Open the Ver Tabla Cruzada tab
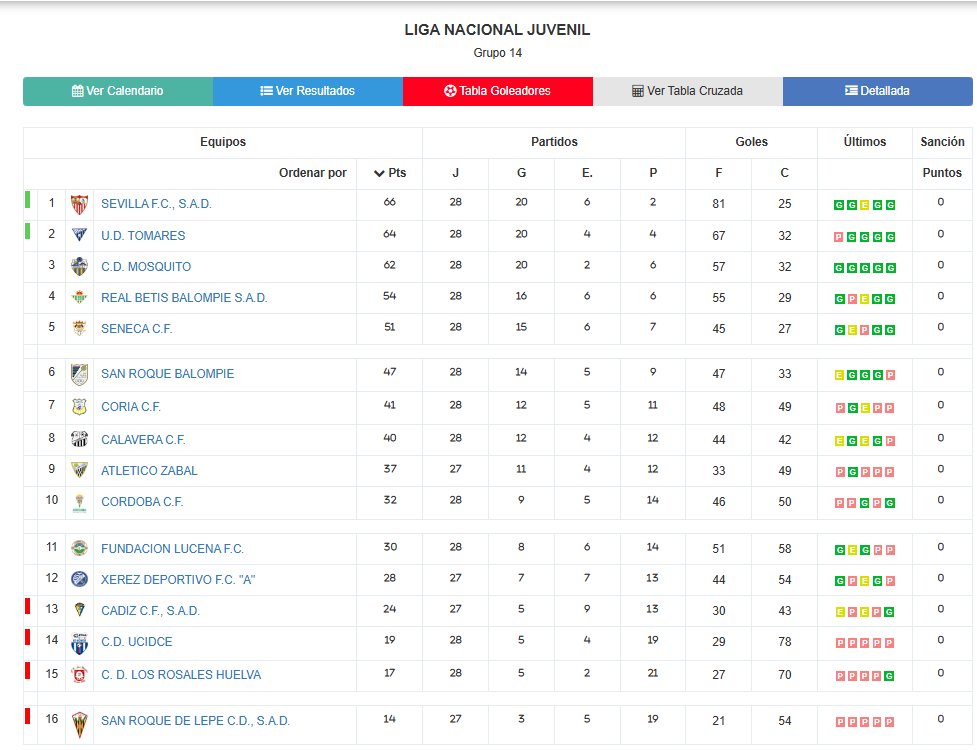977x750 pixels. [x=688, y=91]
